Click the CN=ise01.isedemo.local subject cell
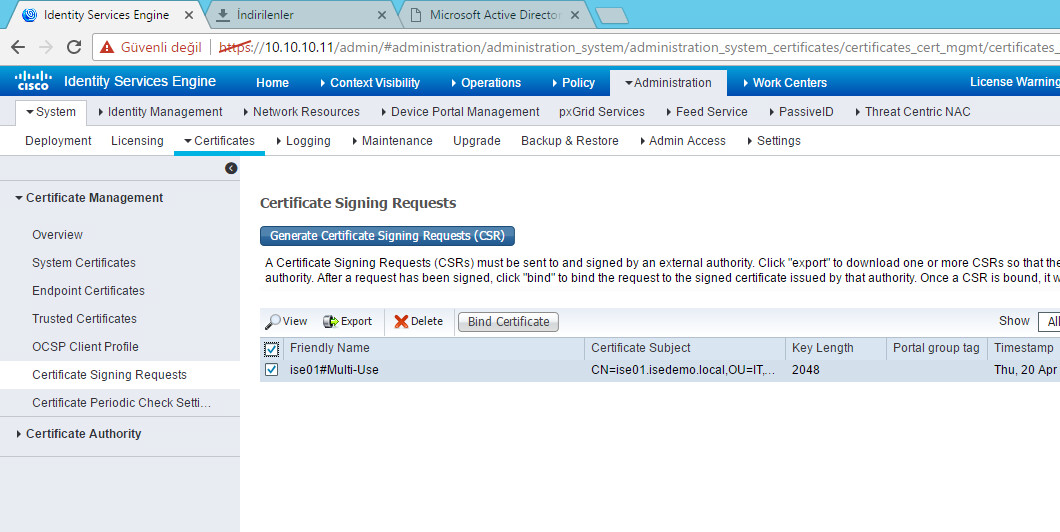 click(x=683, y=370)
